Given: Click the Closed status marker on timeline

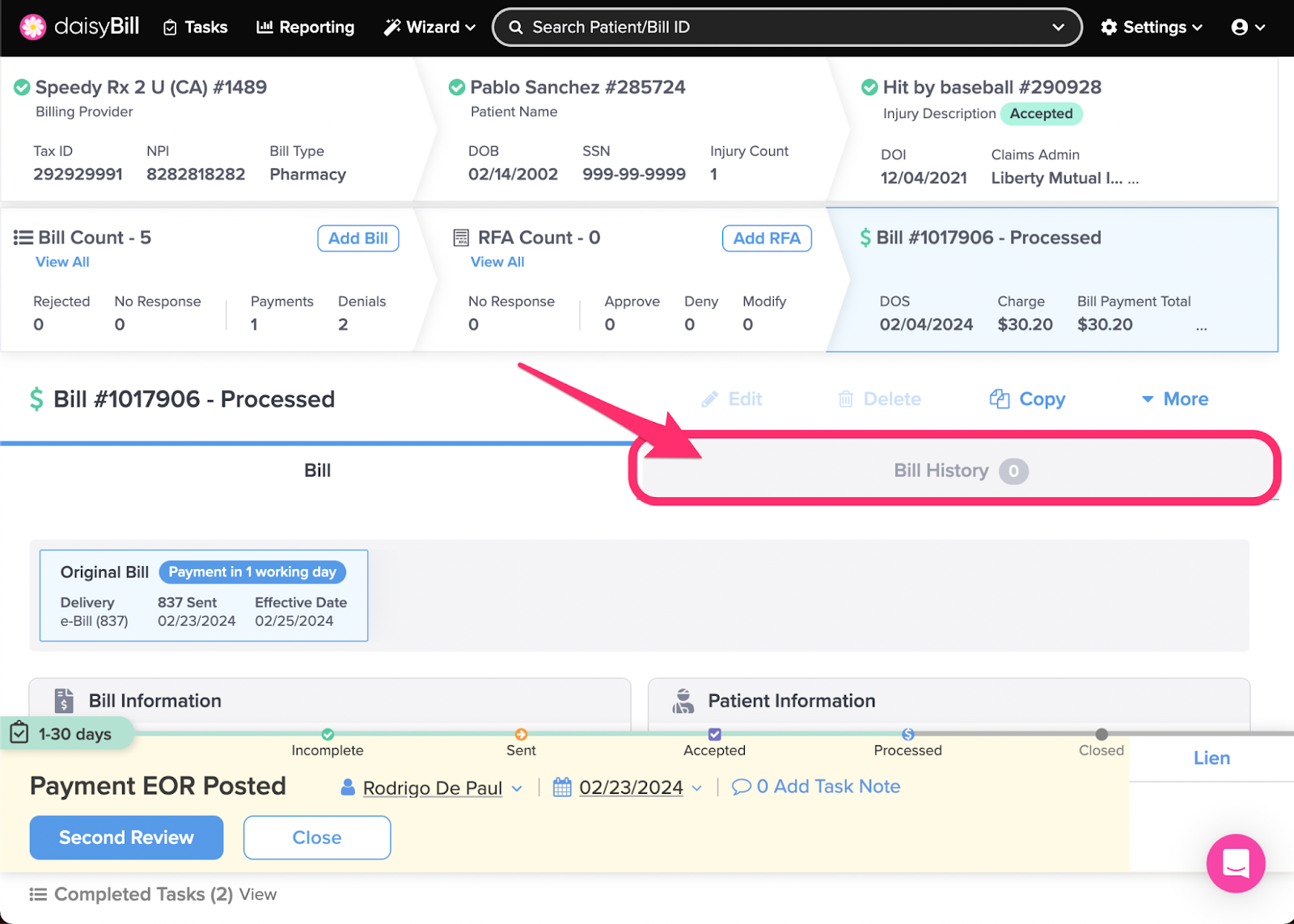Looking at the screenshot, I should tap(1102, 734).
